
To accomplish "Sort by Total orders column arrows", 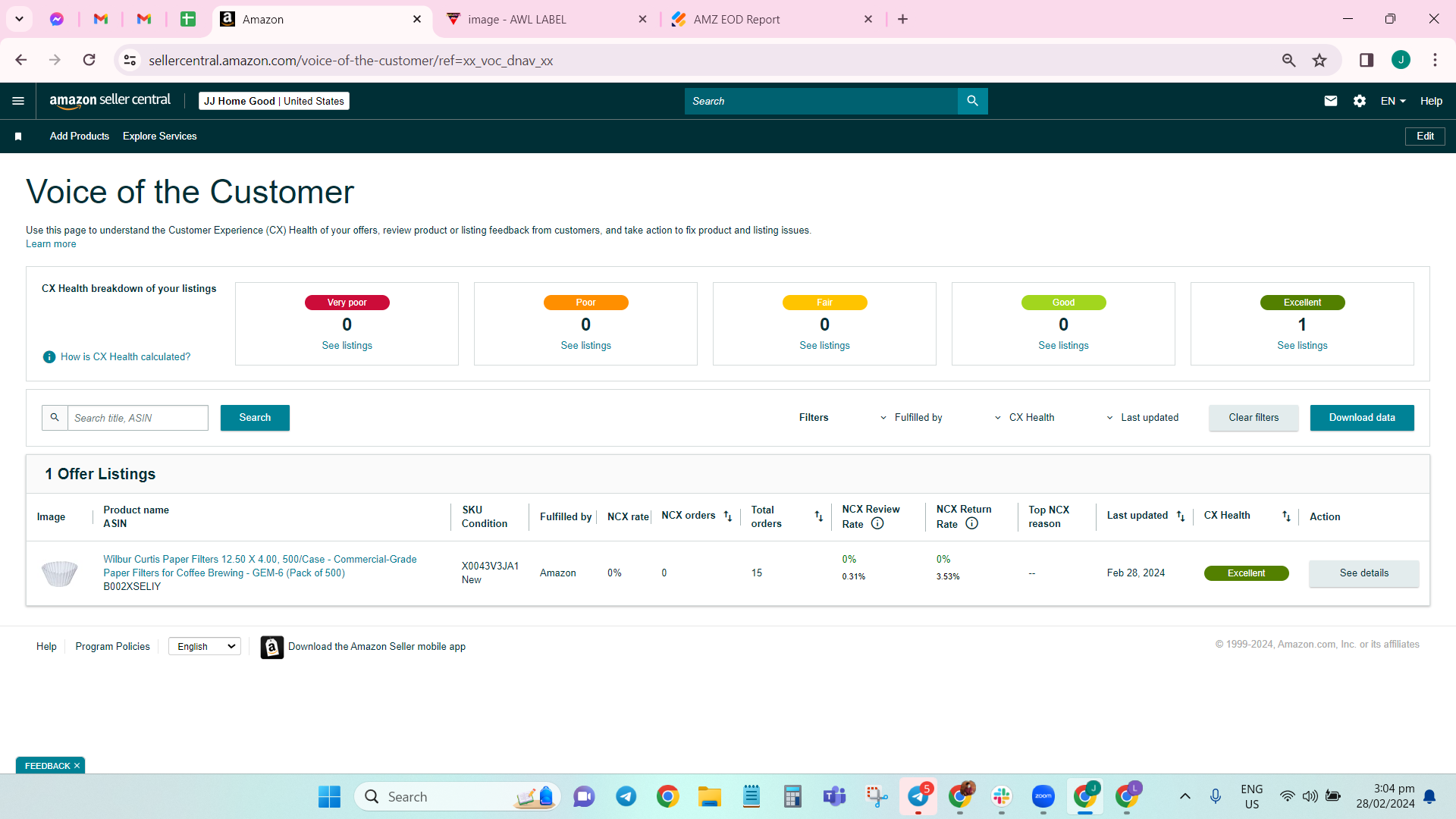I will pyautogui.click(x=818, y=516).
